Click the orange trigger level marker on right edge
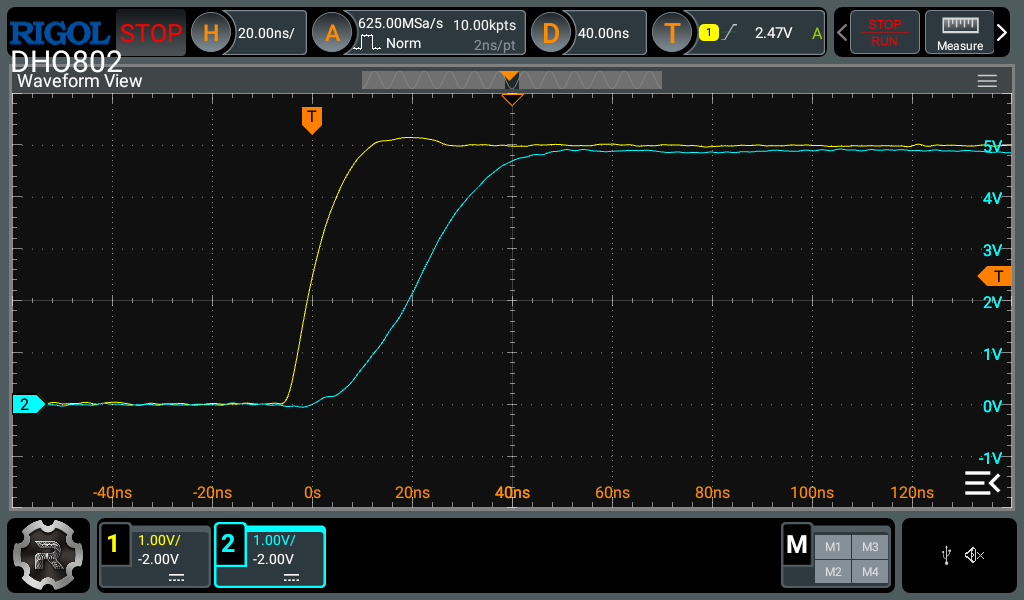 pos(996,276)
